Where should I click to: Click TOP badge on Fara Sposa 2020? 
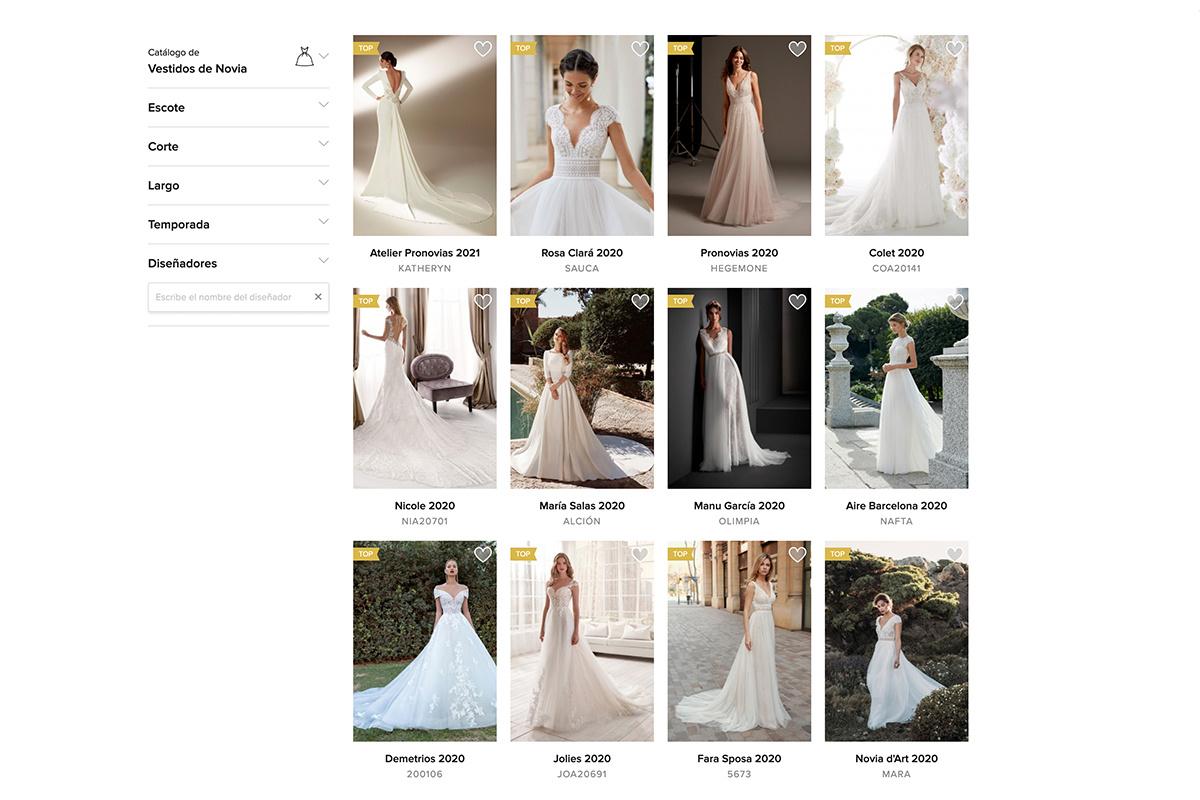(x=680, y=554)
